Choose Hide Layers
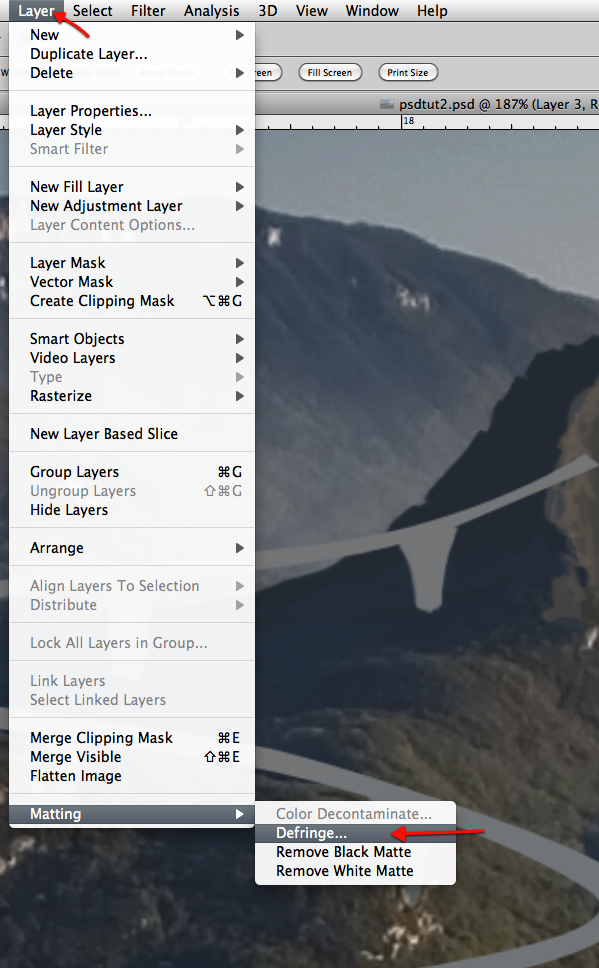 click(132, 510)
